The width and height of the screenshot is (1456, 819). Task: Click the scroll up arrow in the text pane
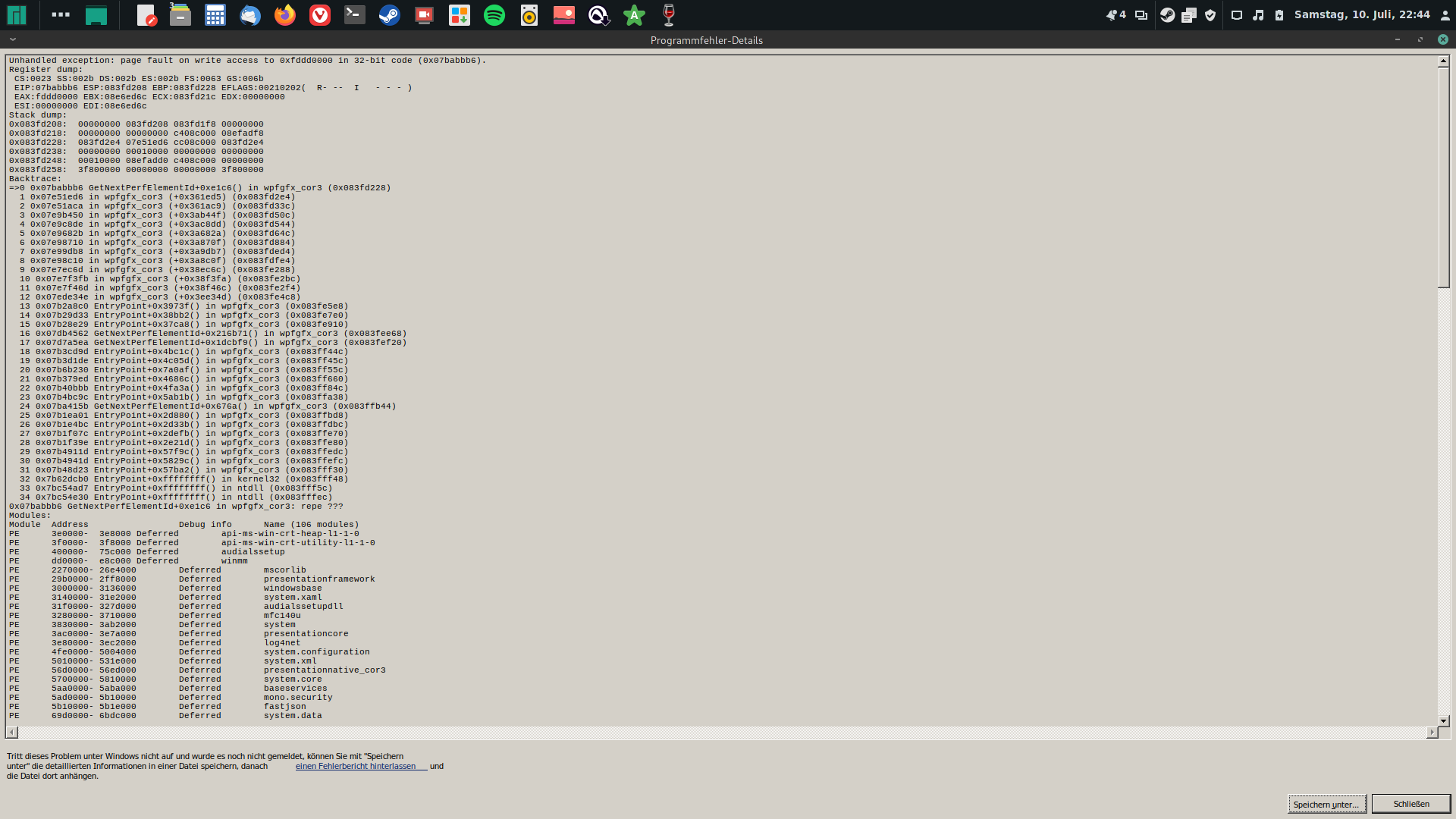click(1444, 61)
